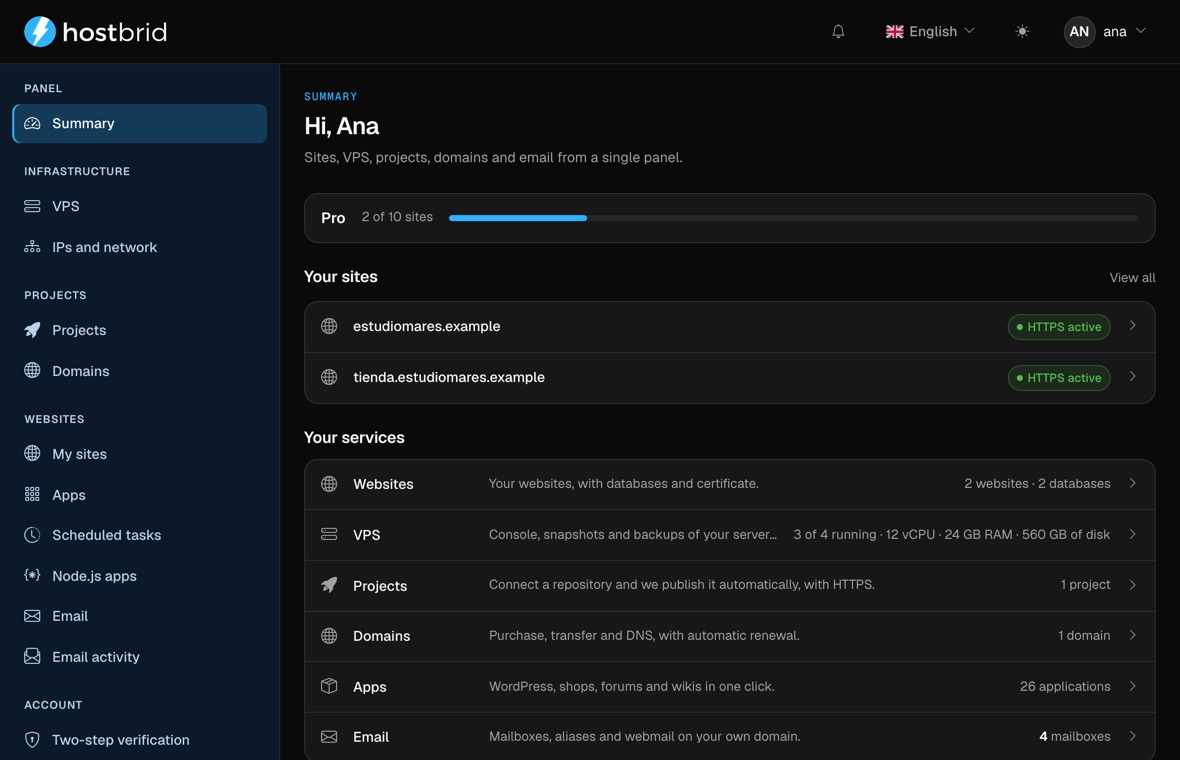
Task: Click the Scheduled tasks clock icon
Action: 32,535
